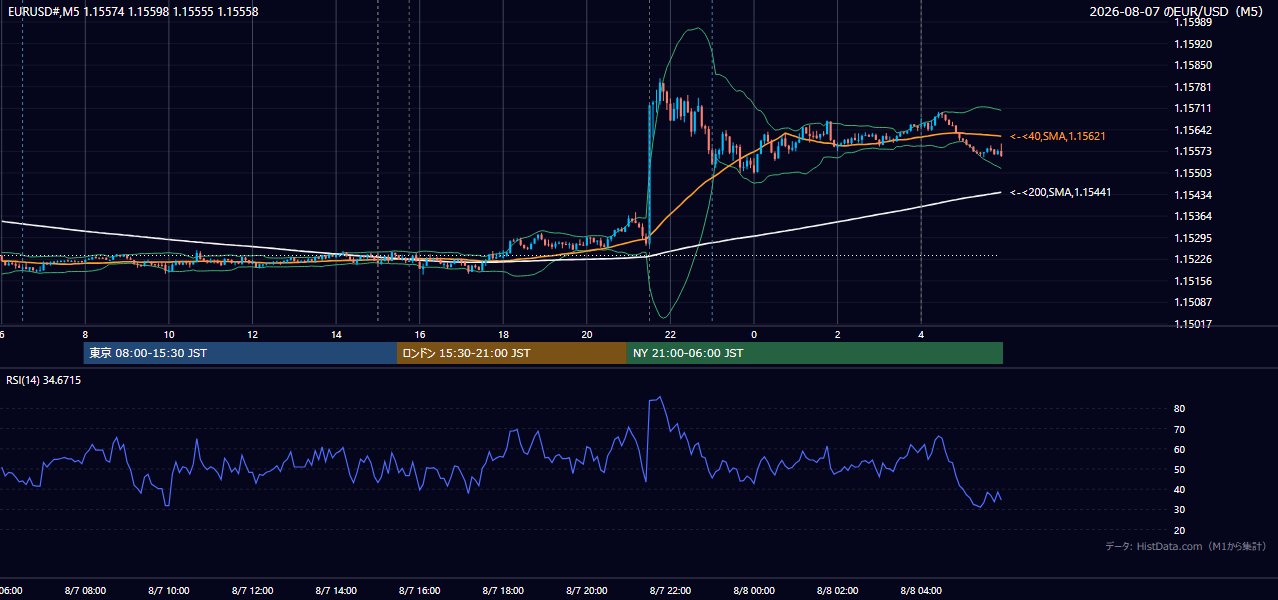Image resolution: width=1278 pixels, height=600 pixels.
Task: Select the NY 21:00-06:00 JST session bar
Action: pyautogui.click(x=815, y=353)
